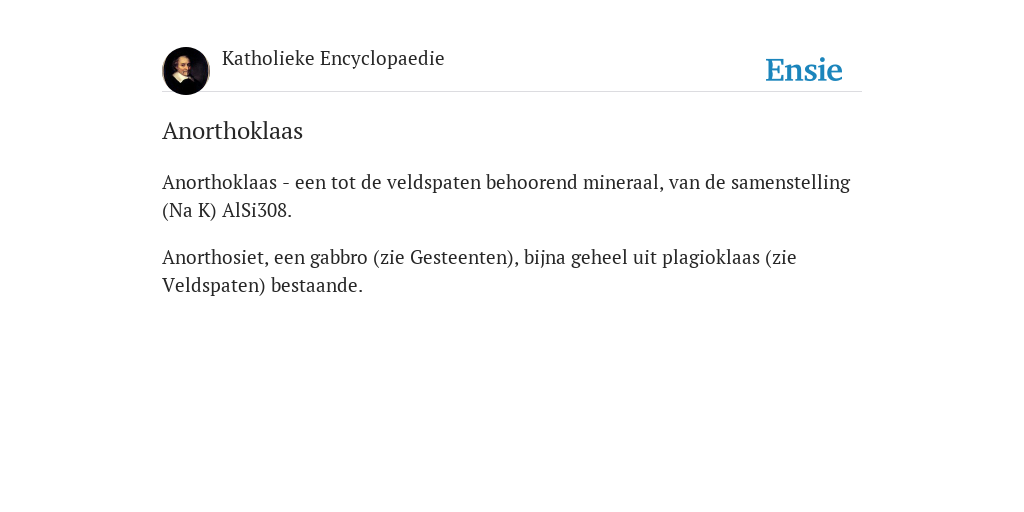Go to the Ensie logo homepage
1024x512 pixels.
[x=804, y=70]
